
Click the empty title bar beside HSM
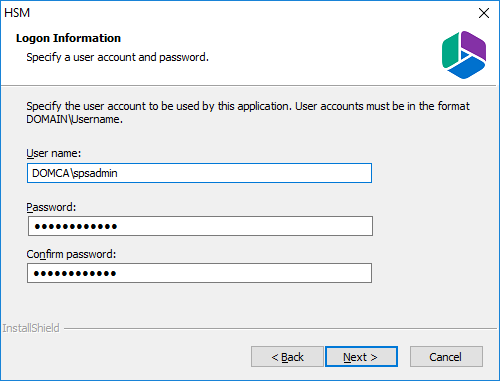point(250,13)
